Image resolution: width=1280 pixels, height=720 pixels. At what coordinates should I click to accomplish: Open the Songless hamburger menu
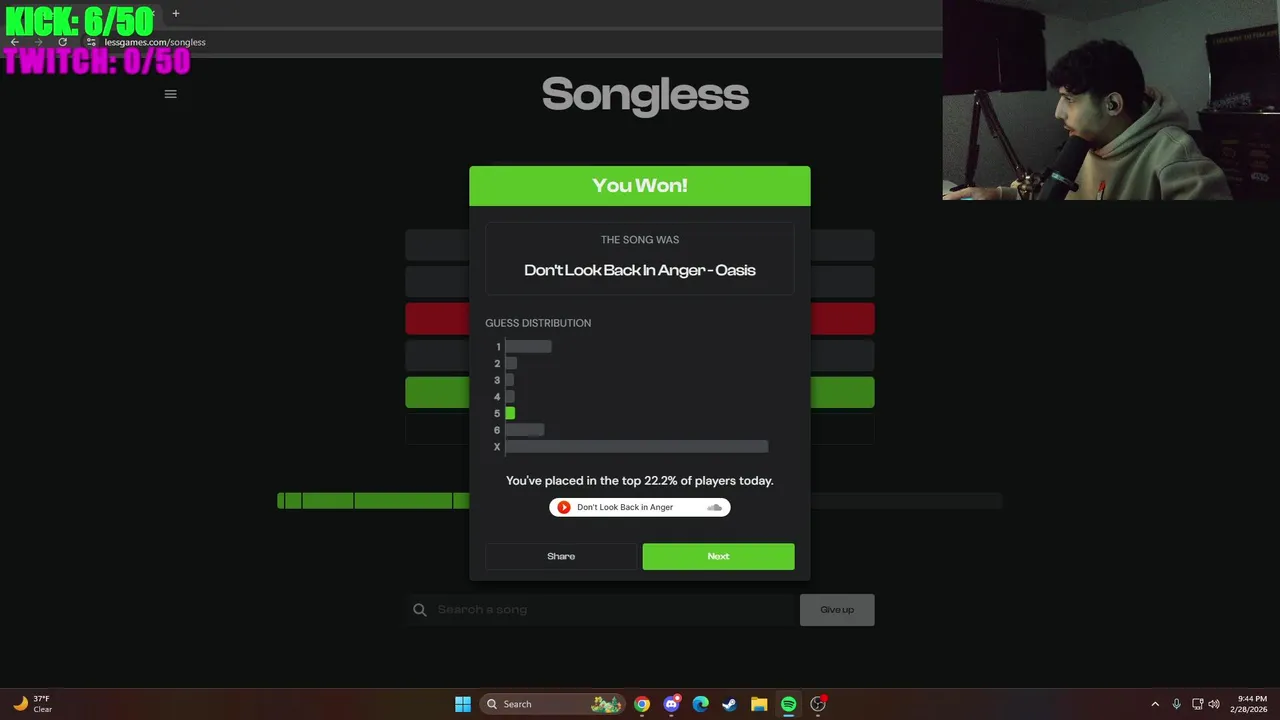[170, 94]
